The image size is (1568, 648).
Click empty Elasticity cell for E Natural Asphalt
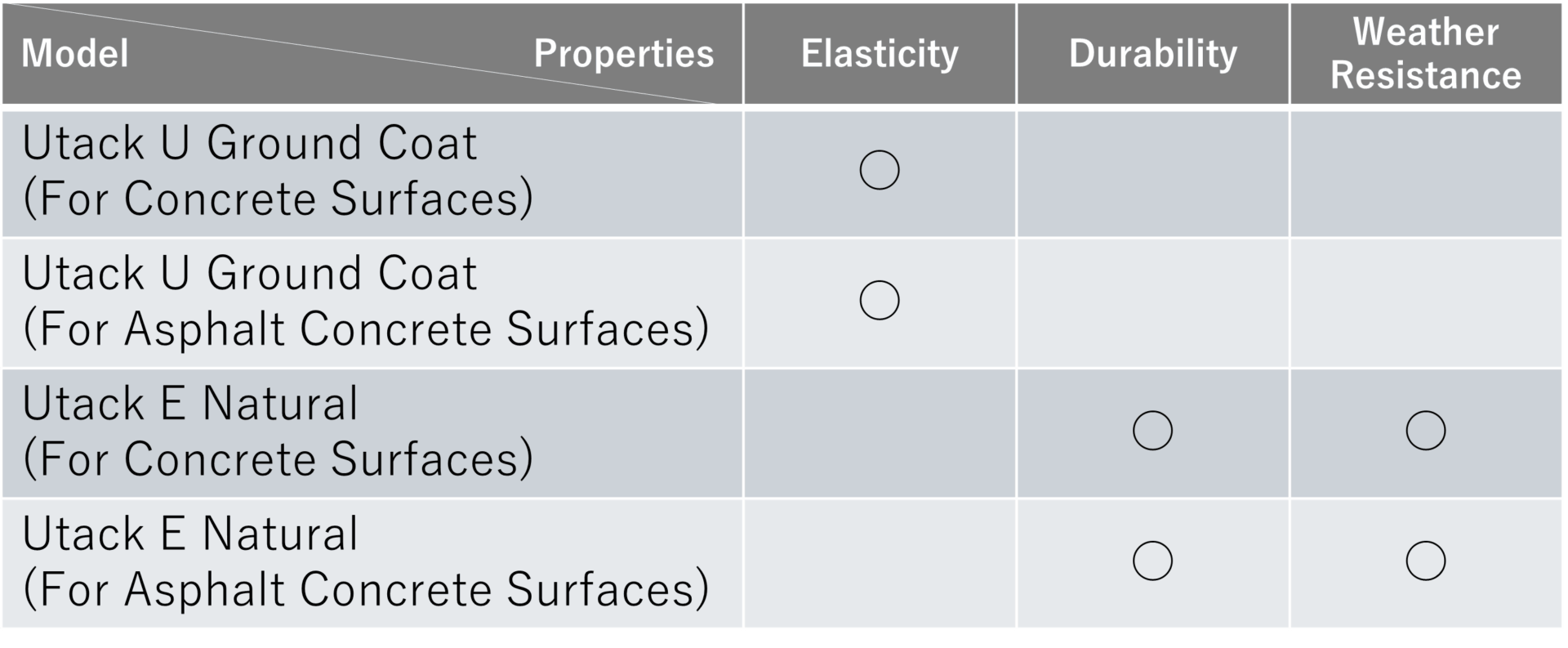[x=880, y=562]
